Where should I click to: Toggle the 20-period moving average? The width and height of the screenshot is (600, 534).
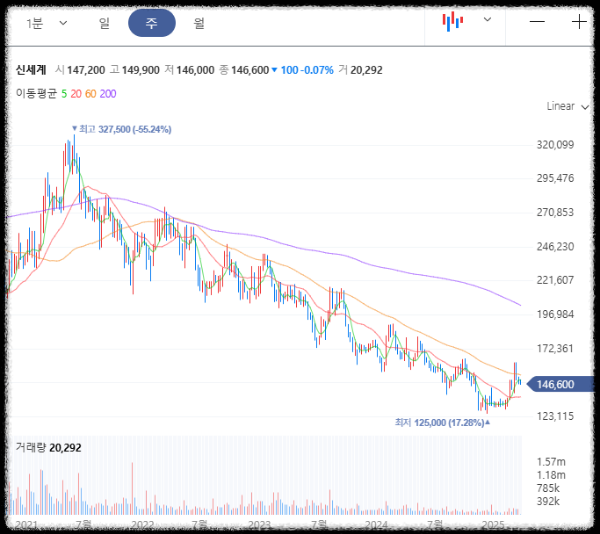tap(76, 94)
